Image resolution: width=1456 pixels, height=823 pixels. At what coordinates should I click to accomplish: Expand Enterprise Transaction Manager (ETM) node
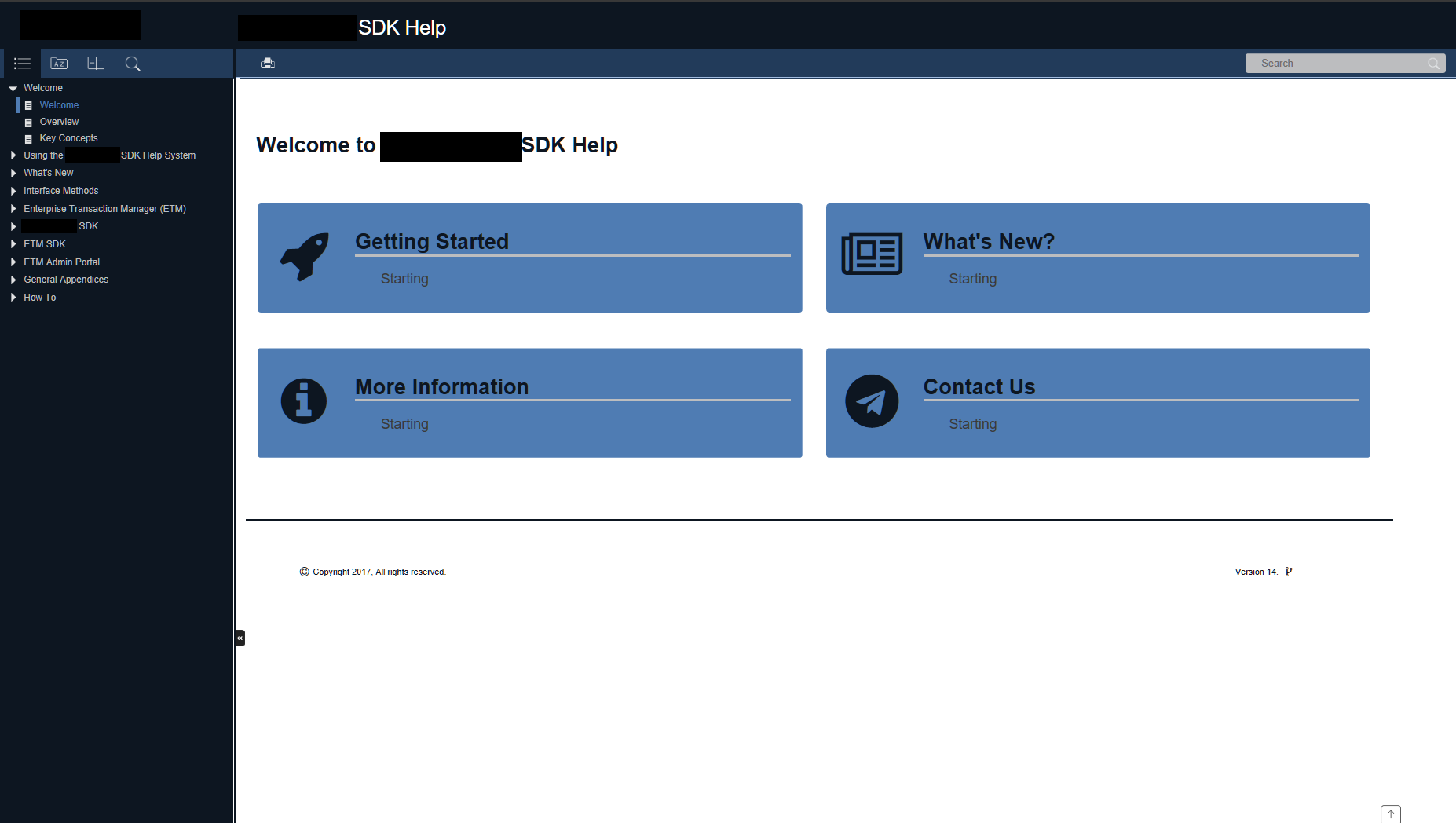click(x=13, y=209)
